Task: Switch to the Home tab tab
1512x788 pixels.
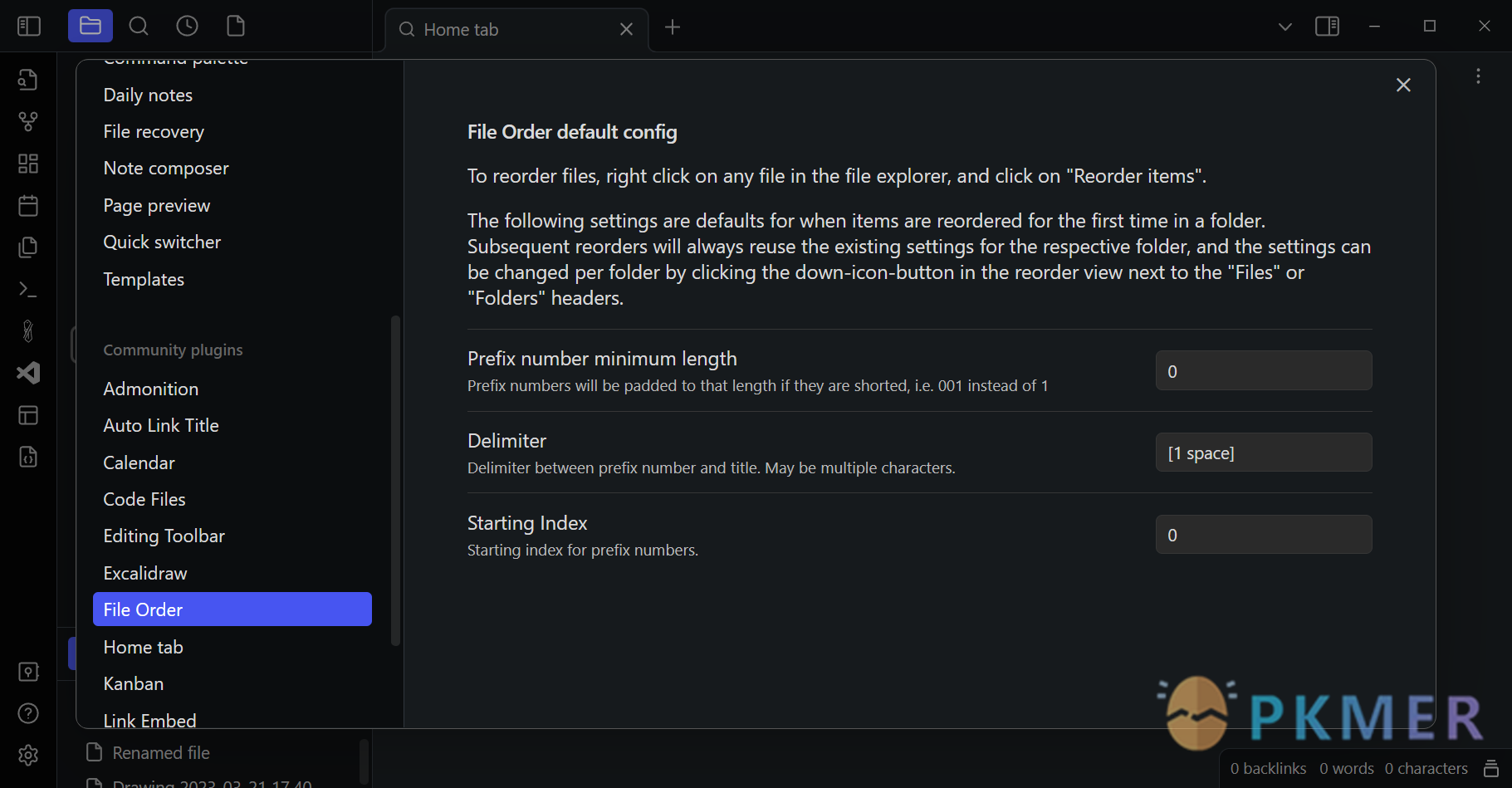Action: coord(498,30)
